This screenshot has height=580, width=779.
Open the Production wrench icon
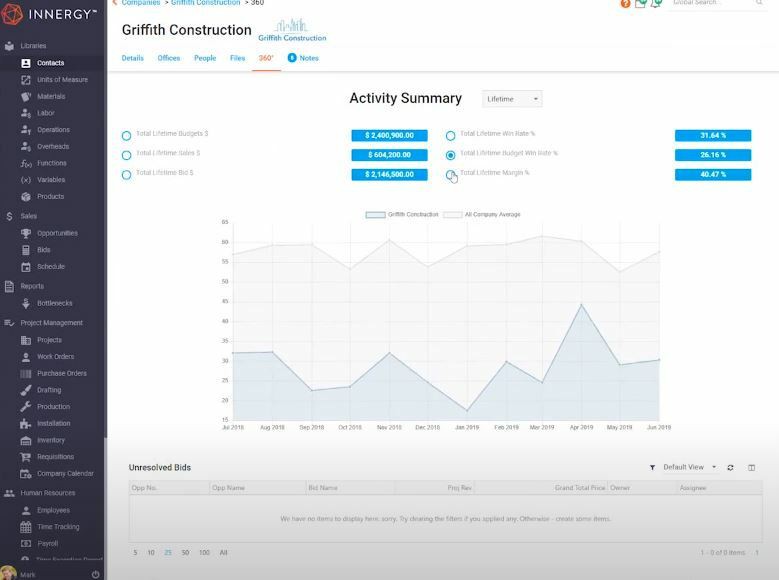tap(26, 407)
